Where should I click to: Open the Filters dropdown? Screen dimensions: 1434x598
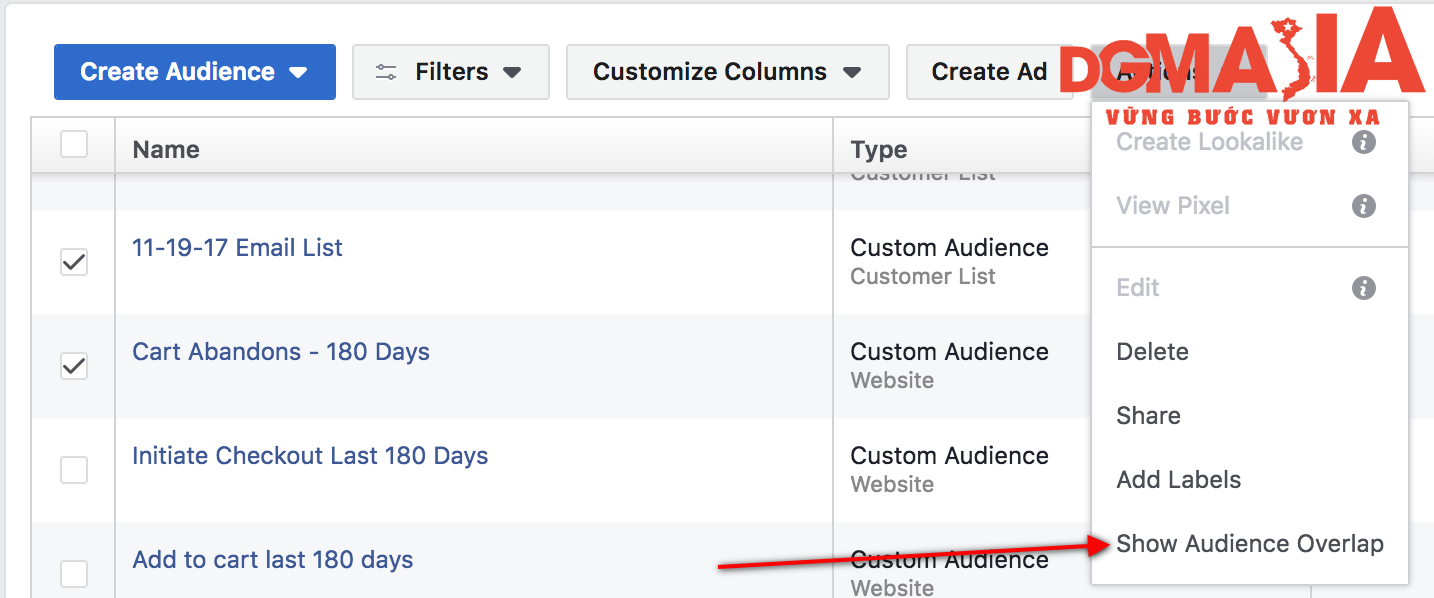point(451,72)
